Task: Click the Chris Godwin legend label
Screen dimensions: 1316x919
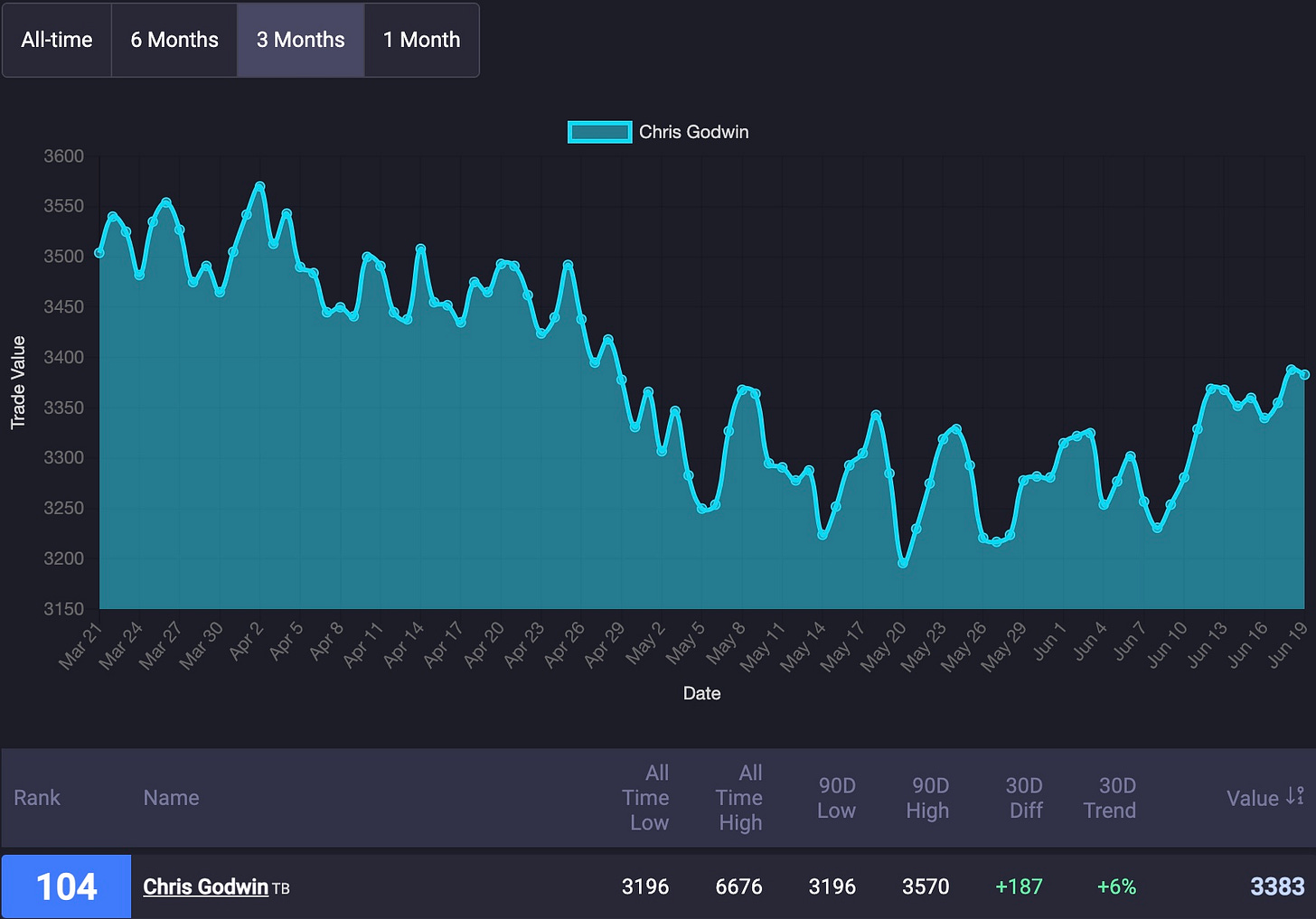Action: (x=694, y=132)
